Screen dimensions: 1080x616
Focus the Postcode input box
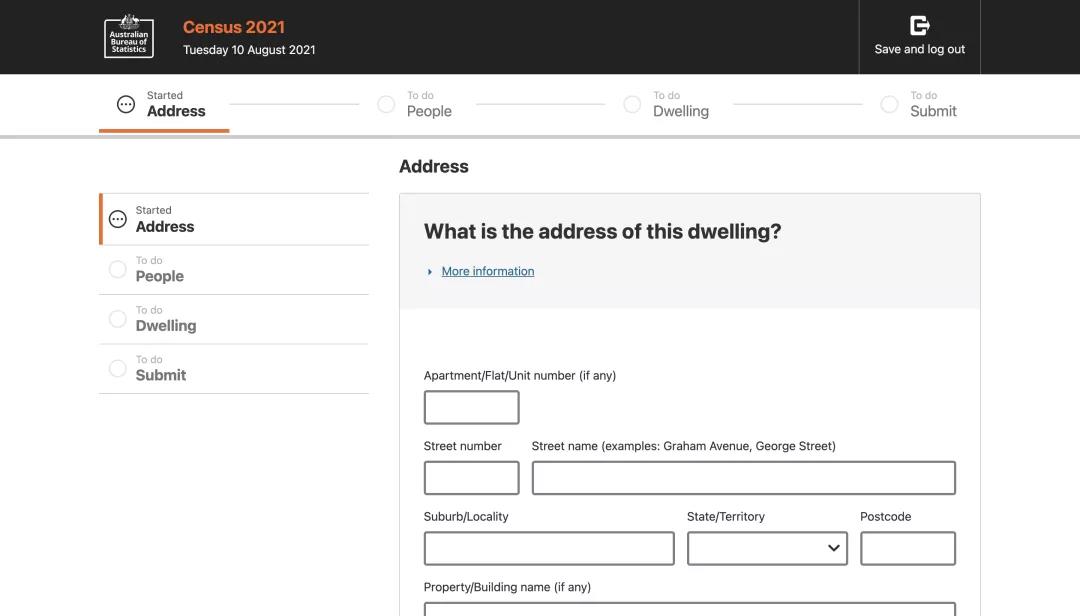pos(907,548)
